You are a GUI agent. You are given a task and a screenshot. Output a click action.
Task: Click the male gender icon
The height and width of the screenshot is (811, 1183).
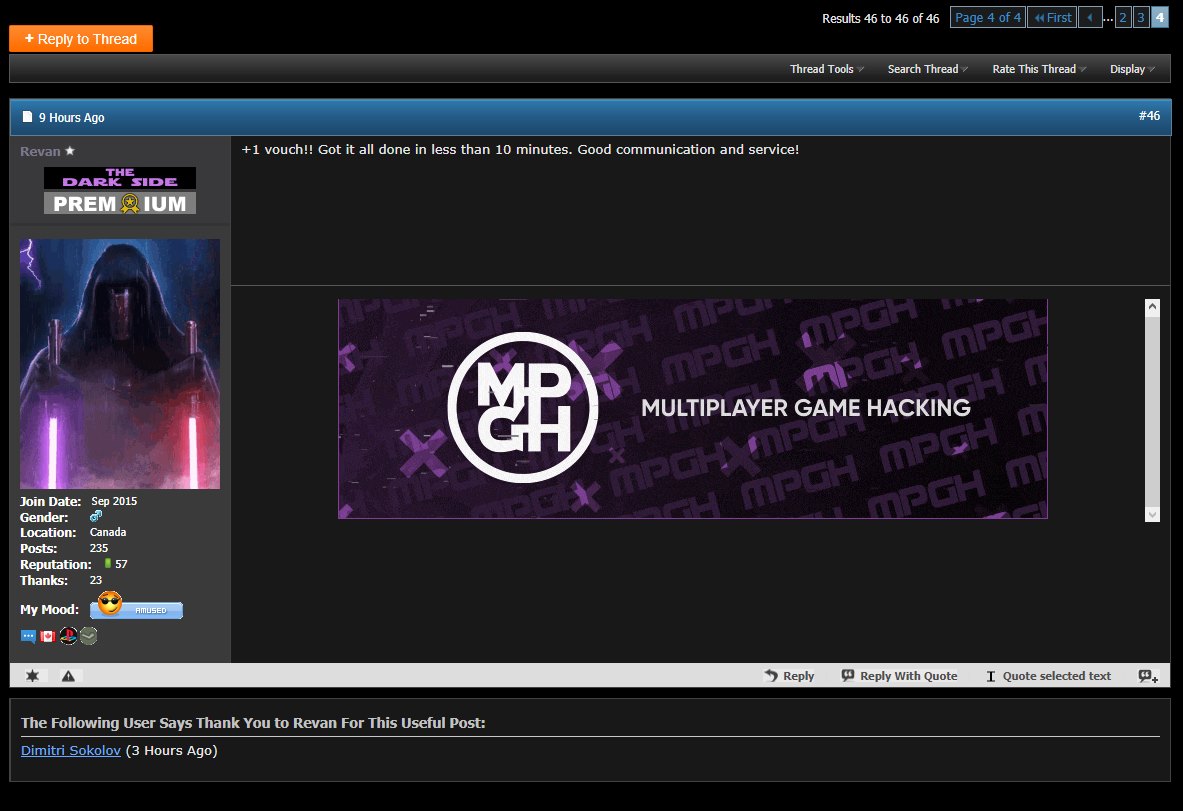[96, 516]
